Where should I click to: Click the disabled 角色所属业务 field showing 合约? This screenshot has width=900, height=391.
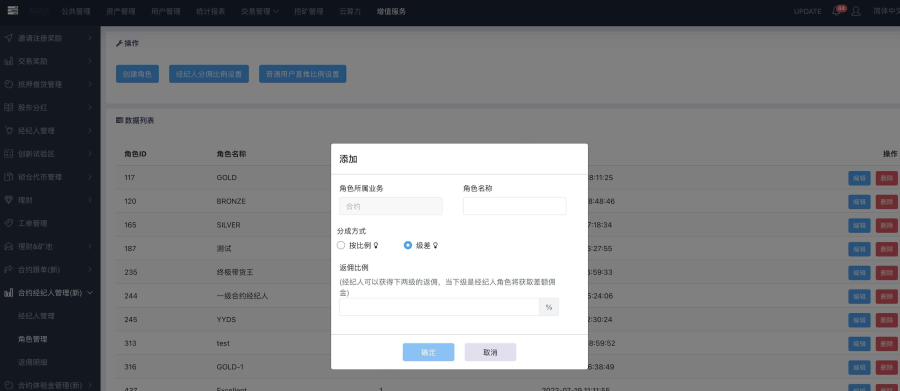[x=391, y=206]
